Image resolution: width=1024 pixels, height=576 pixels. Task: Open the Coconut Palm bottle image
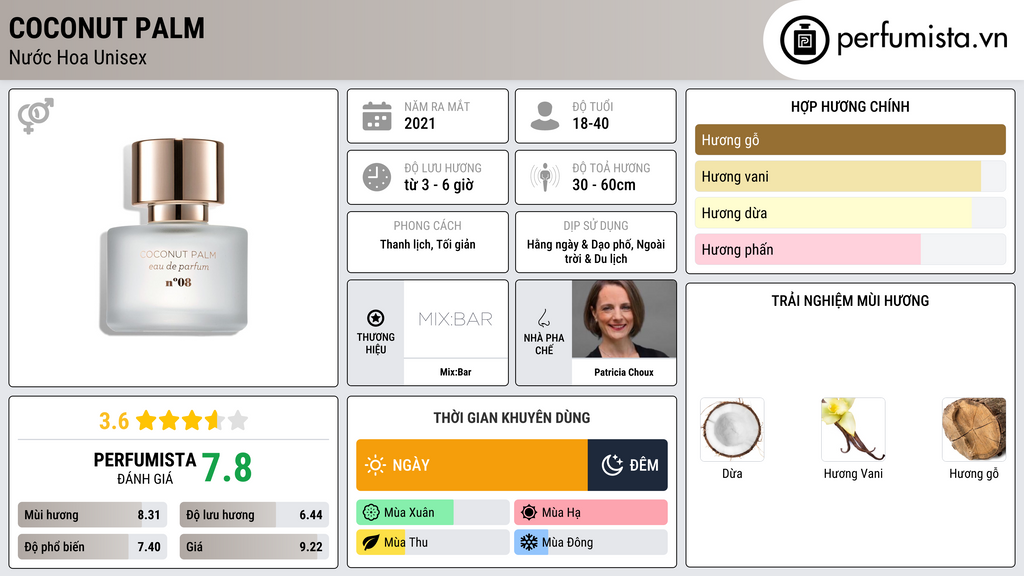174,236
